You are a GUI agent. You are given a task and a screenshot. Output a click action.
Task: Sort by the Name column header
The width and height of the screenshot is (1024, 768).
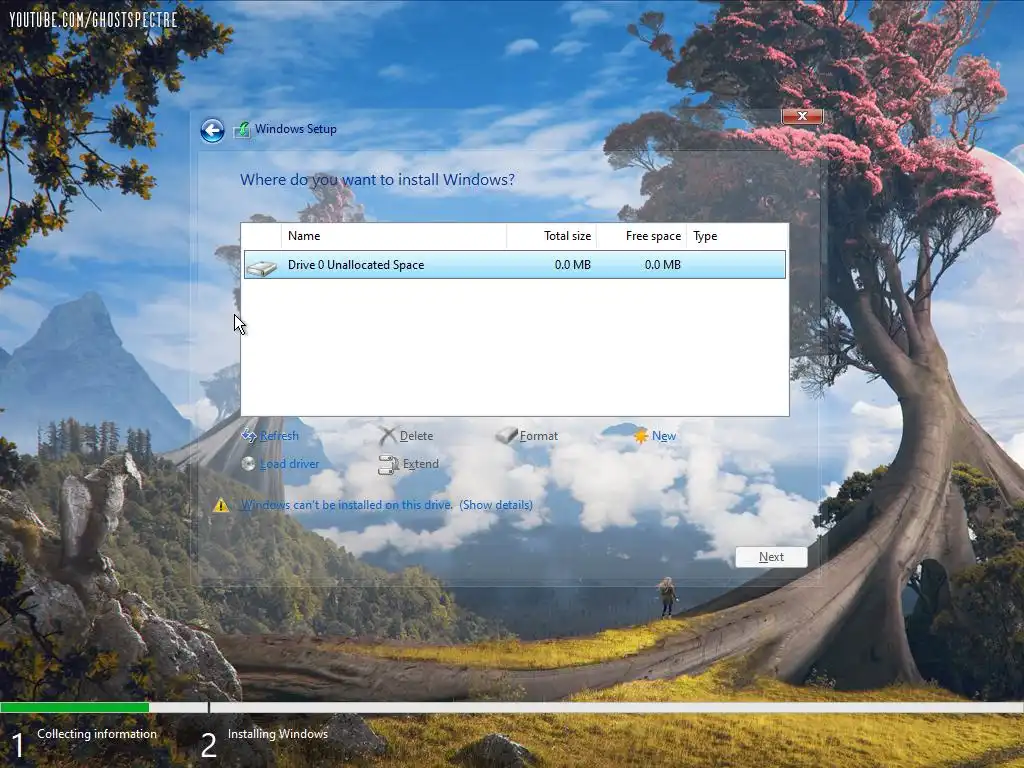(x=394, y=236)
